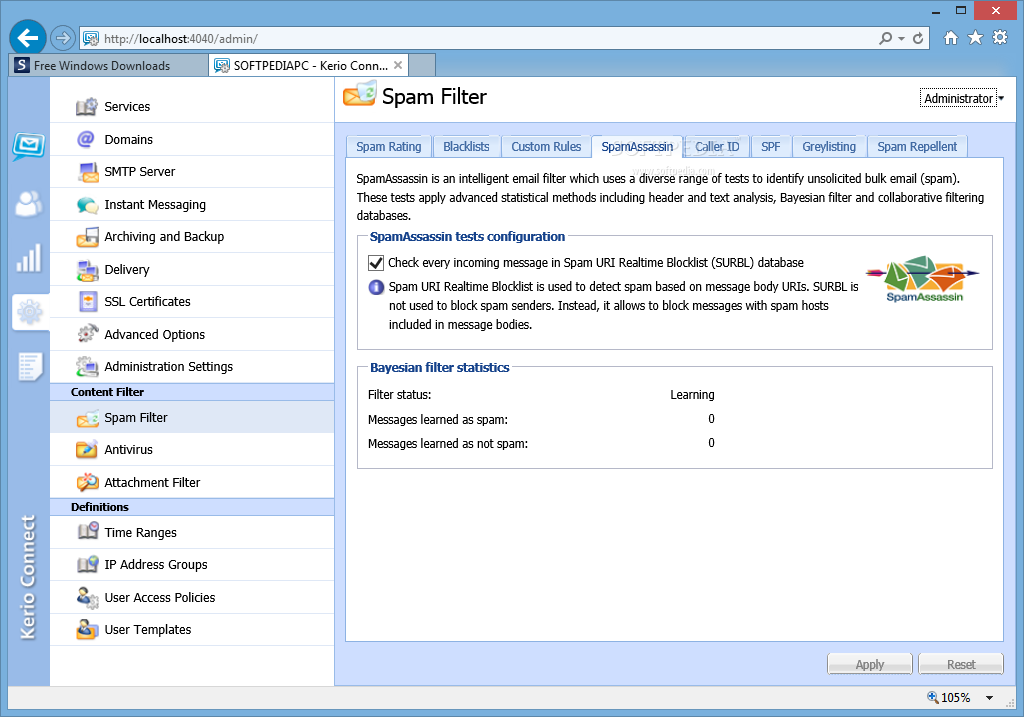1024x717 pixels.
Task: Open the browser home page icon
Action: pyautogui.click(x=951, y=38)
